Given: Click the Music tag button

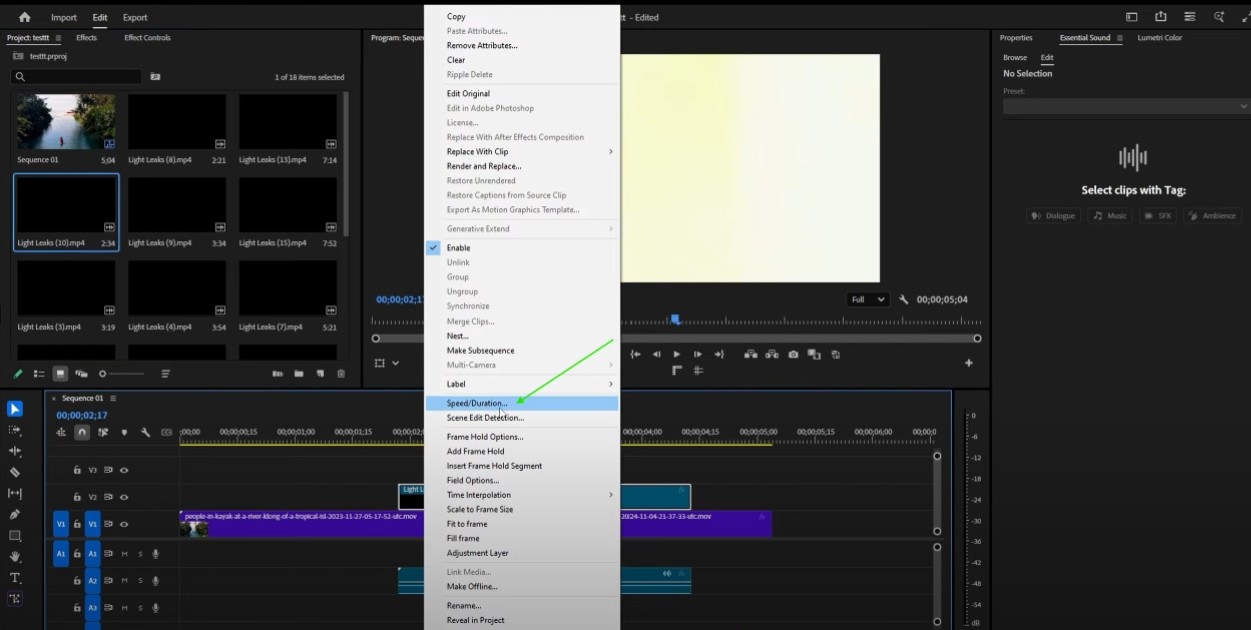Looking at the screenshot, I should (1110, 216).
